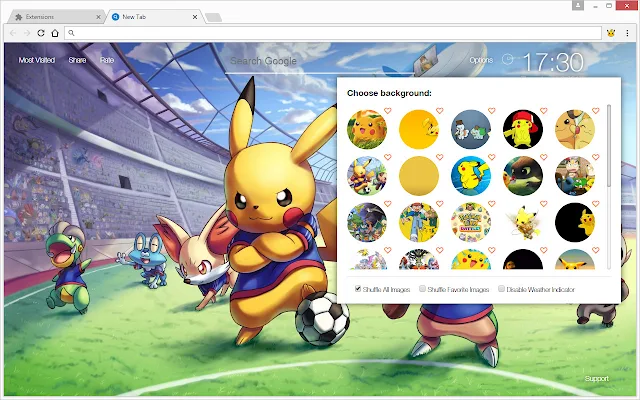Choose Pikachu on white background thumbnail
Screen dimensions: 640x400
[x=523, y=222]
